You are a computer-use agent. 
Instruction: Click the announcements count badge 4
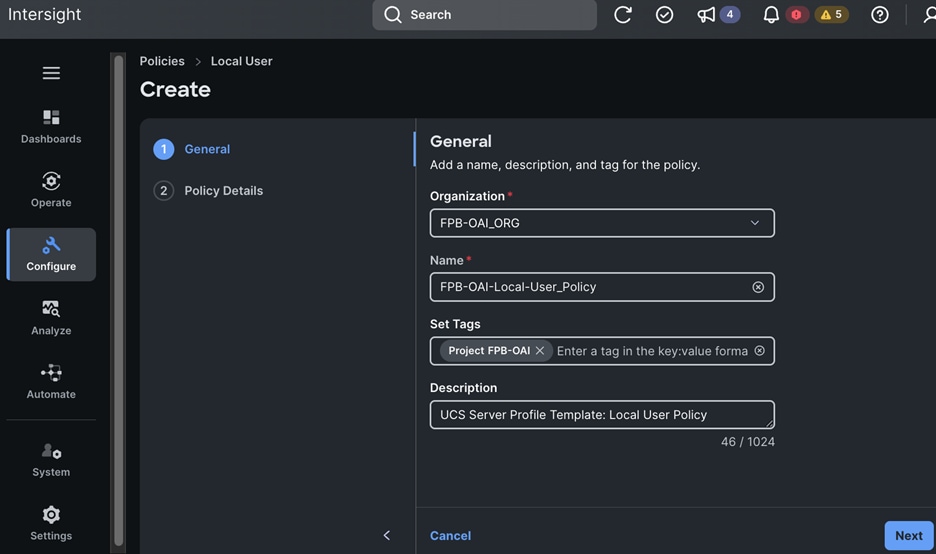(x=729, y=14)
